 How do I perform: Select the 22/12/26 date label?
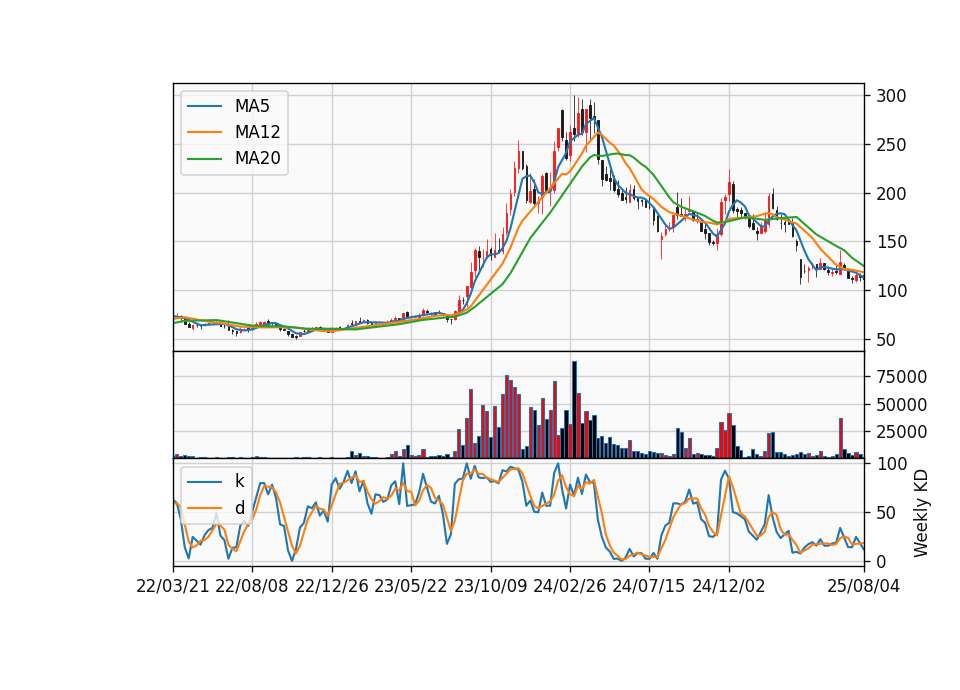coord(332,586)
